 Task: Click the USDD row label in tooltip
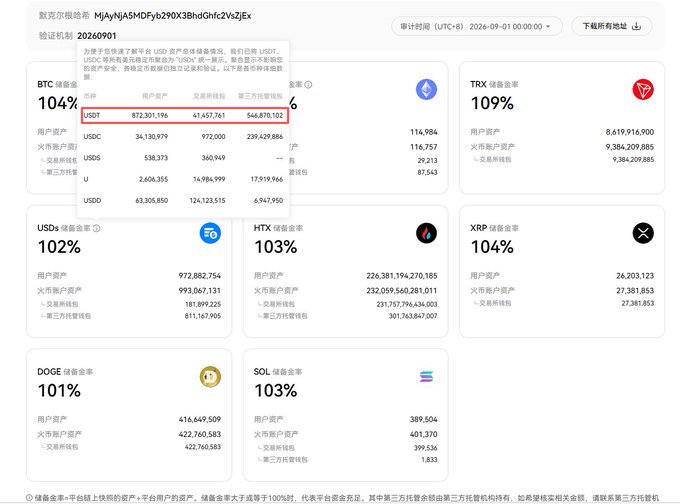pos(92,200)
